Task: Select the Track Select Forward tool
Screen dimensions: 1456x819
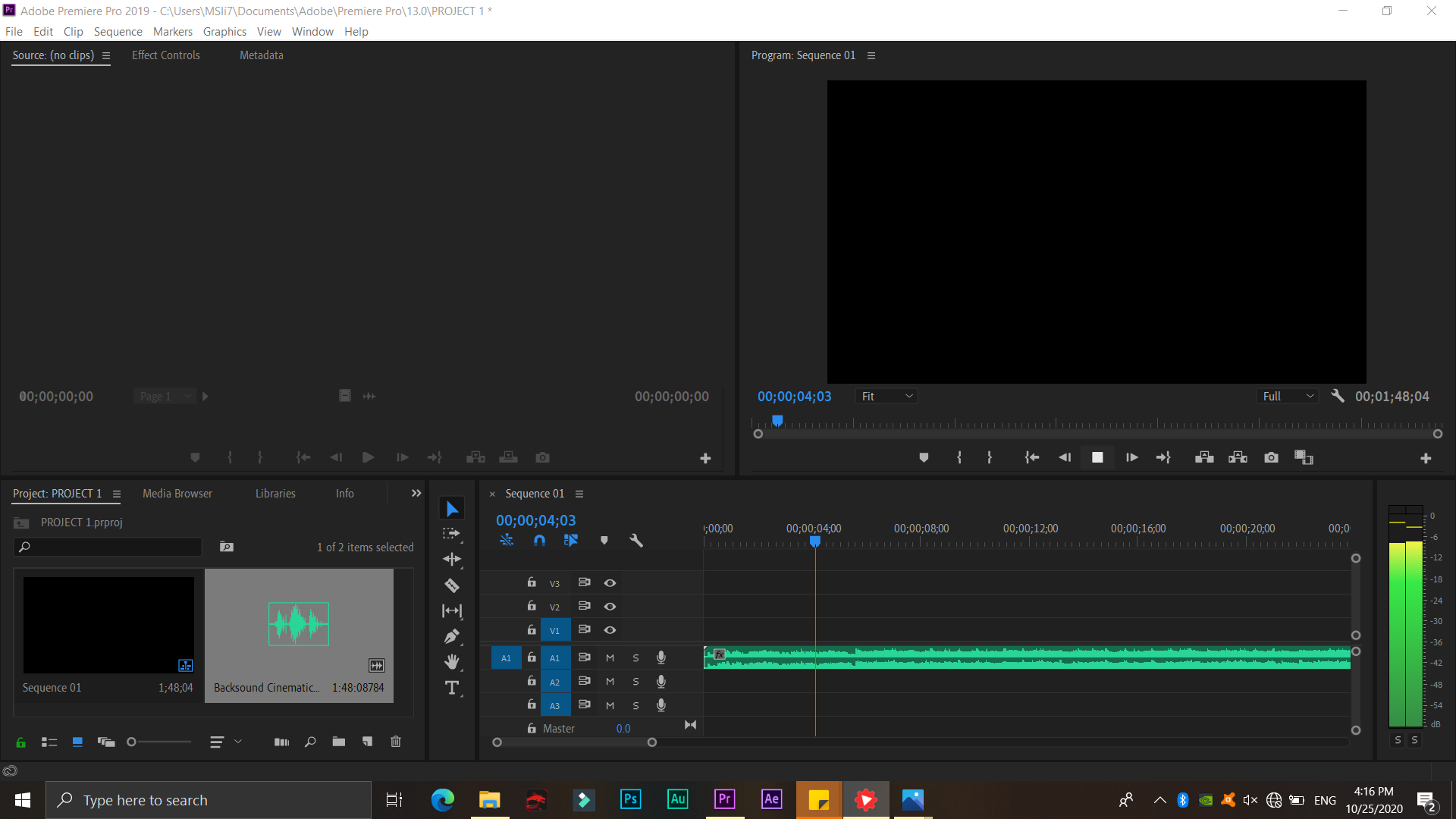Action: (x=452, y=534)
